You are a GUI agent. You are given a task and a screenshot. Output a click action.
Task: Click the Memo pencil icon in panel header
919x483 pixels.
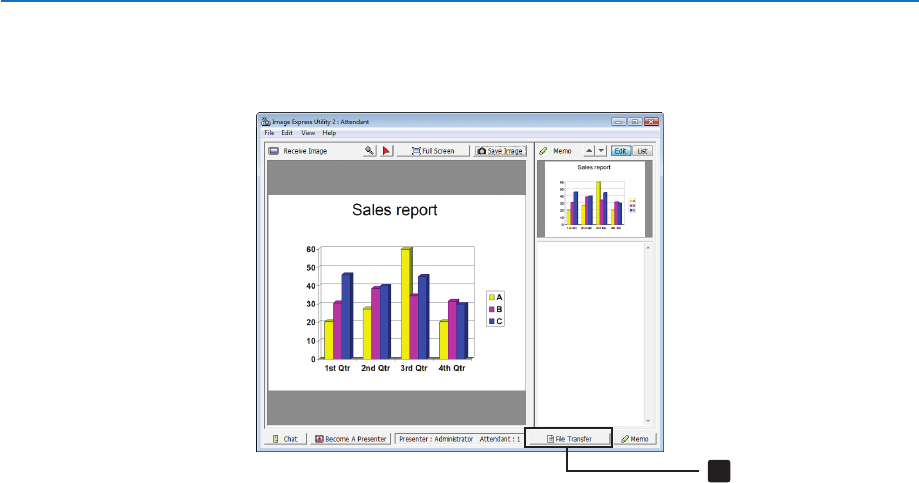pos(543,151)
